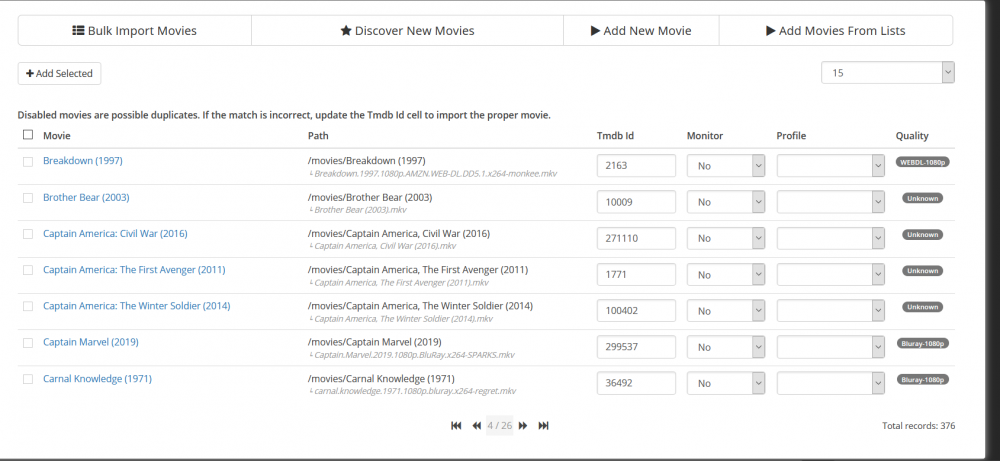
Task: Open the Breakdown (1997) movie link
Action: pyautogui.click(x=83, y=161)
